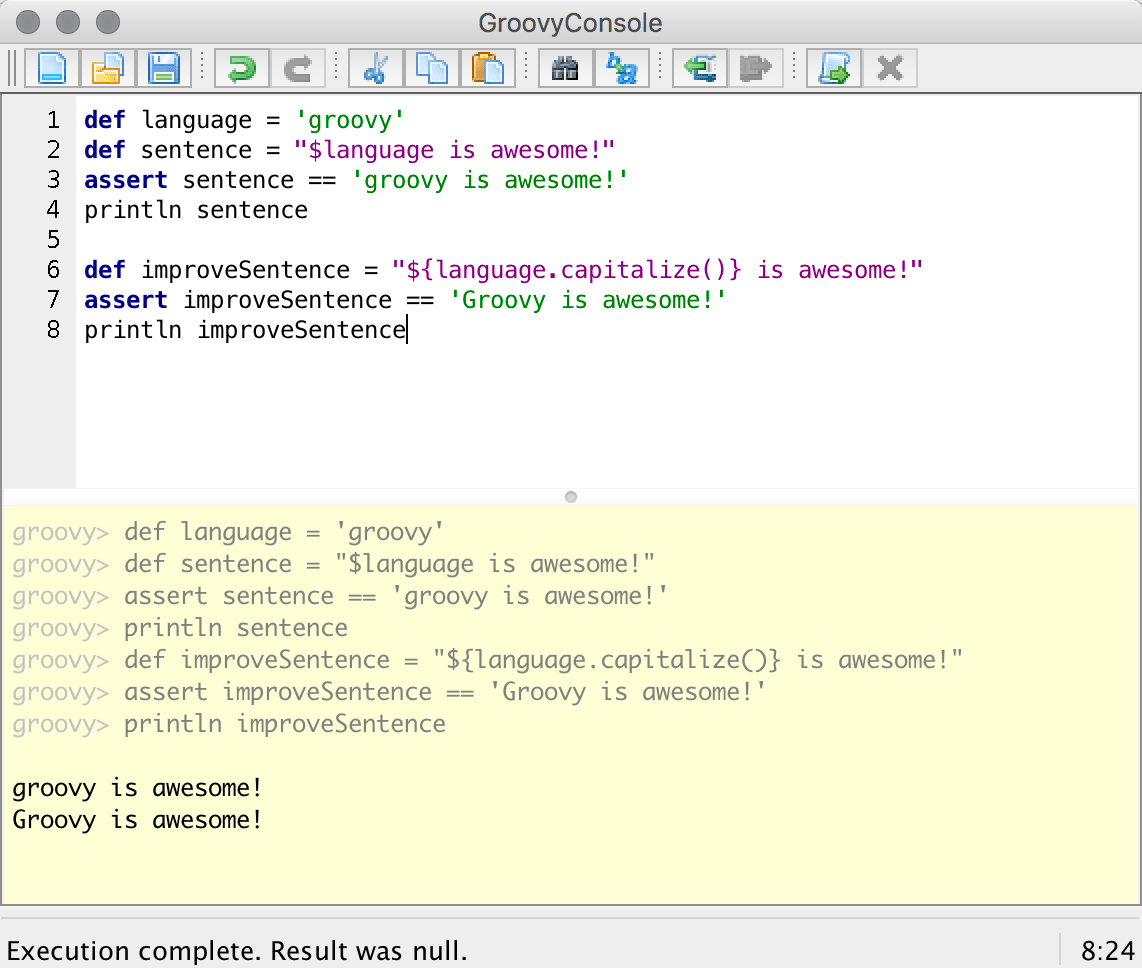Click result 'groovy is awesome!' lowercase
The width and height of the screenshot is (1142, 968).
(137, 788)
